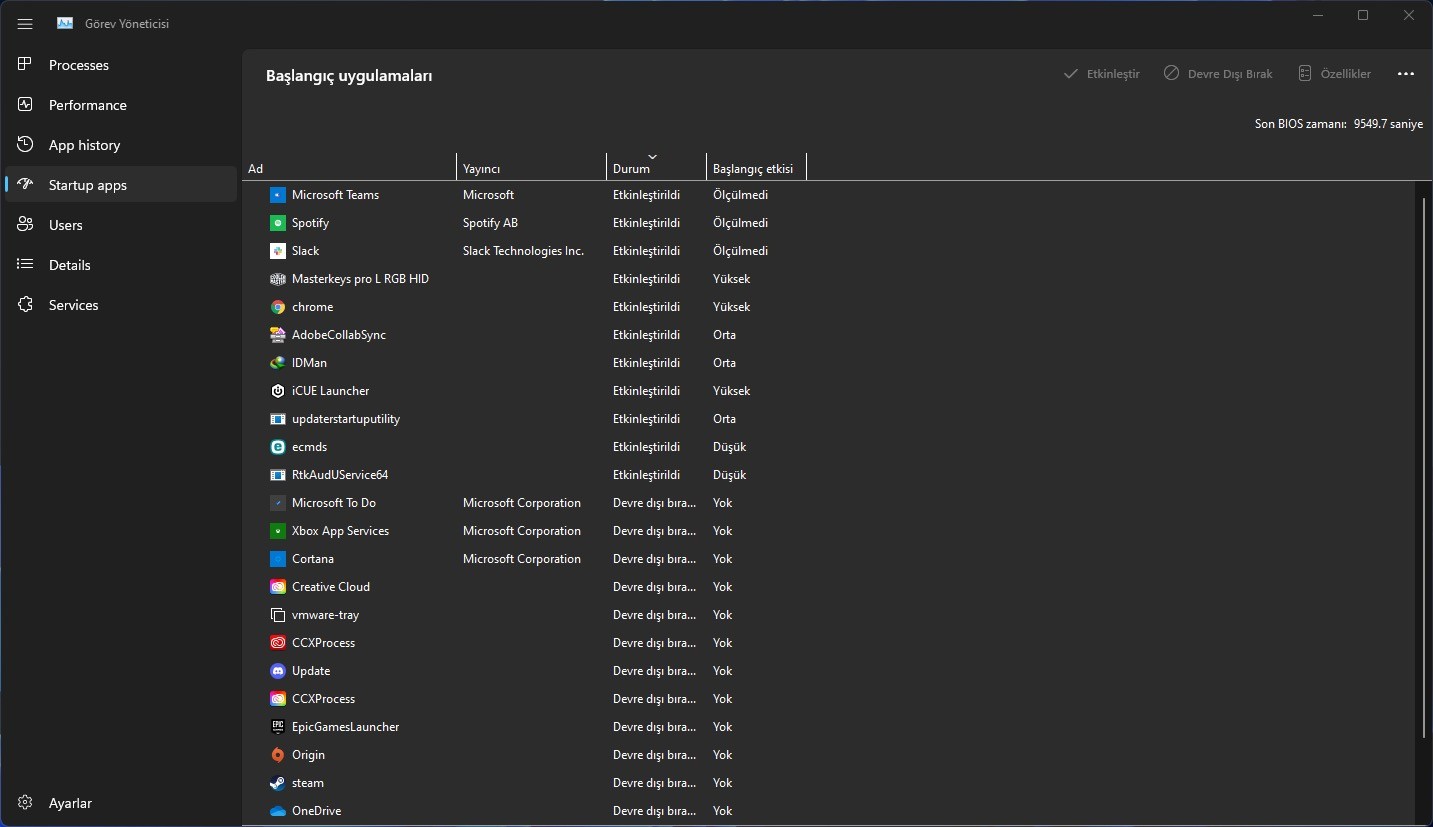Click the vertical scrollbar of the list
Screen dimensions: 1433x827
(1423, 468)
